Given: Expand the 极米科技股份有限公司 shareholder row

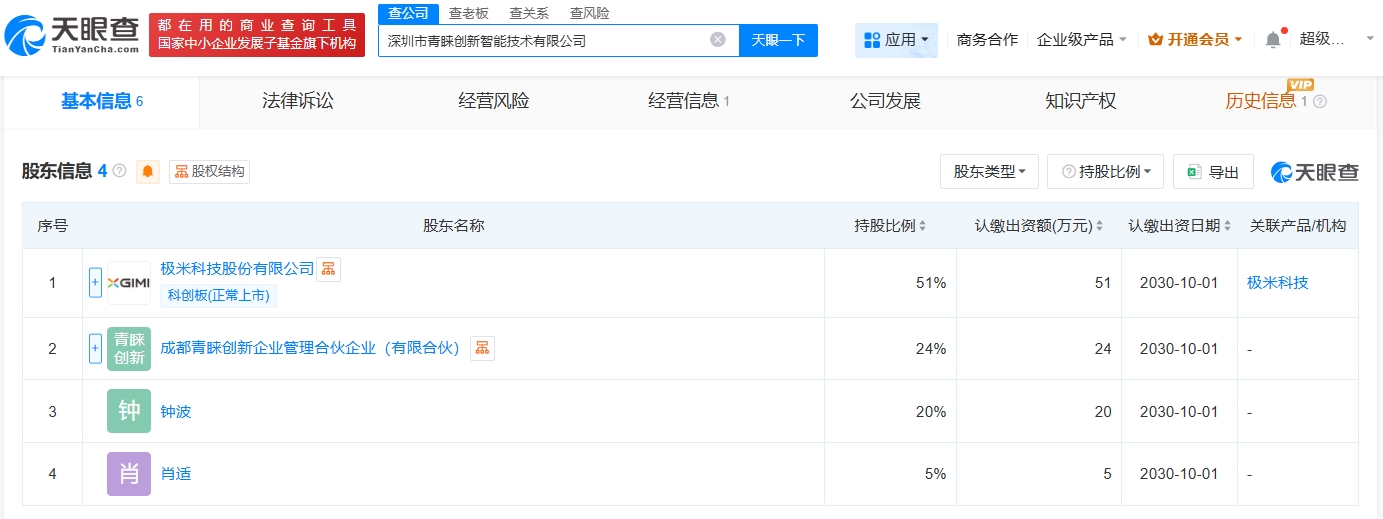Looking at the screenshot, I should click(96, 283).
